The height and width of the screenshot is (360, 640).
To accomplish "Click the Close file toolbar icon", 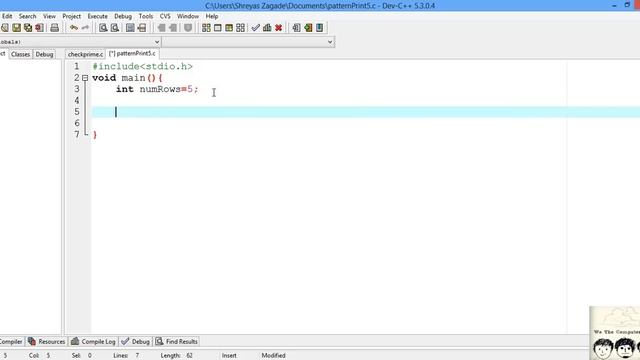I will click(39, 28).
